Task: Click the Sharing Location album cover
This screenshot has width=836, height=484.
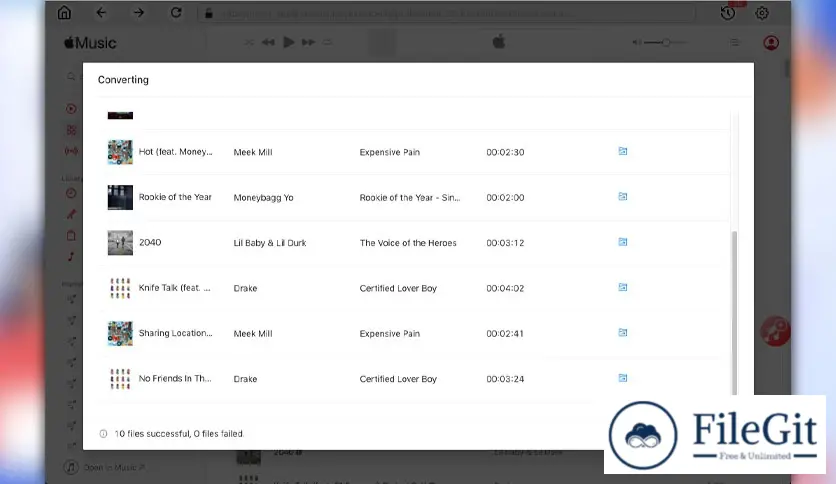Action: (x=120, y=333)
